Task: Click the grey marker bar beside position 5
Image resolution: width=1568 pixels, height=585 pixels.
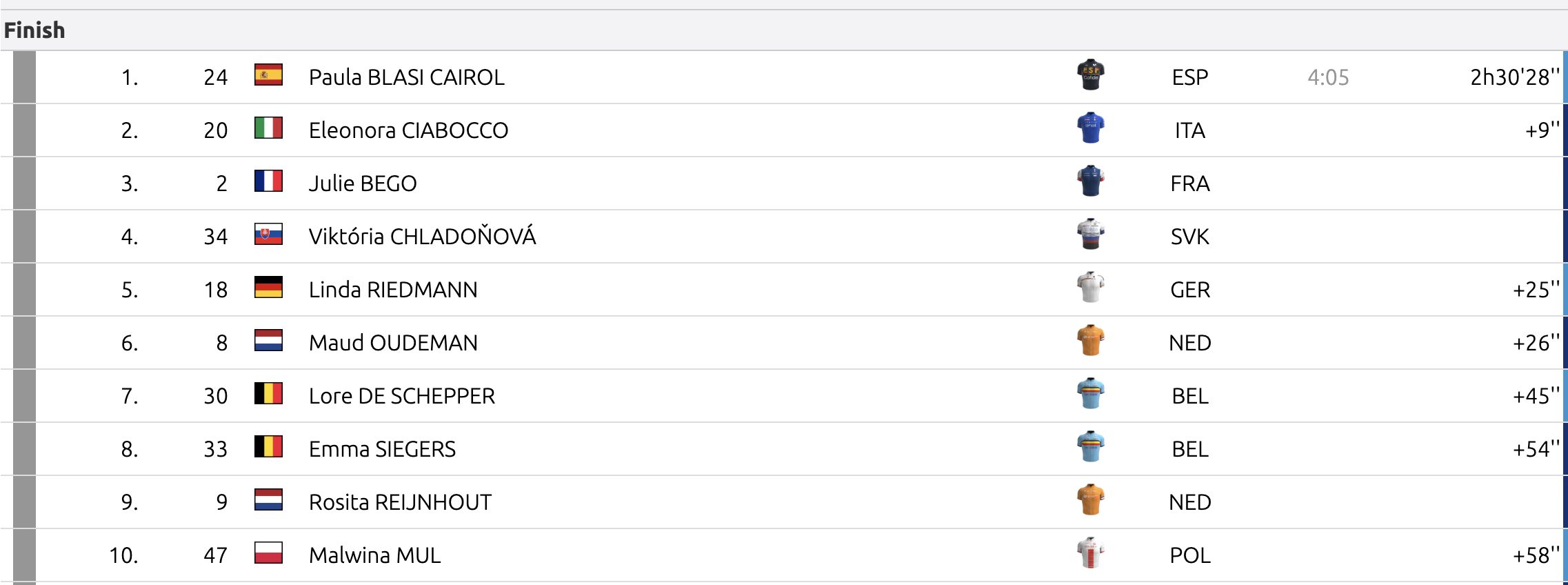Action: (x=24, y=290)
